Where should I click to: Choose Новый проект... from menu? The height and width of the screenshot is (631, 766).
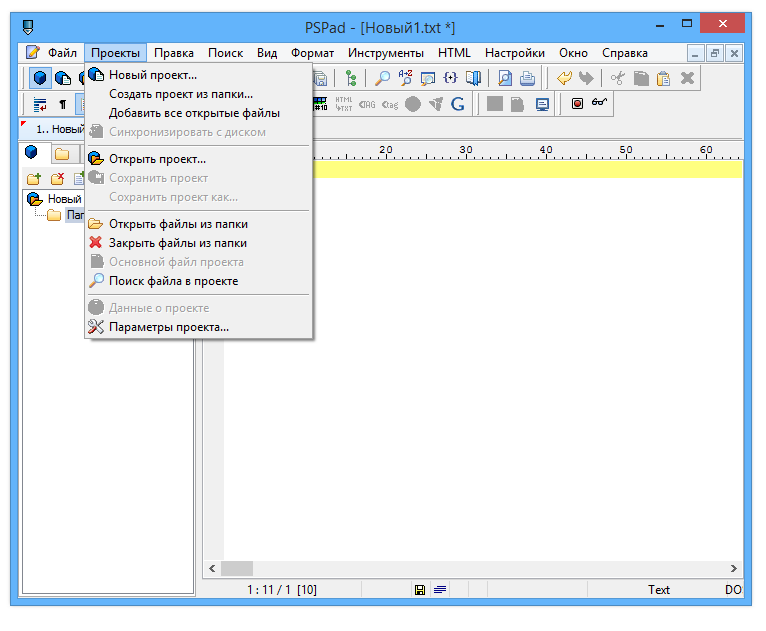coord(199,75)
